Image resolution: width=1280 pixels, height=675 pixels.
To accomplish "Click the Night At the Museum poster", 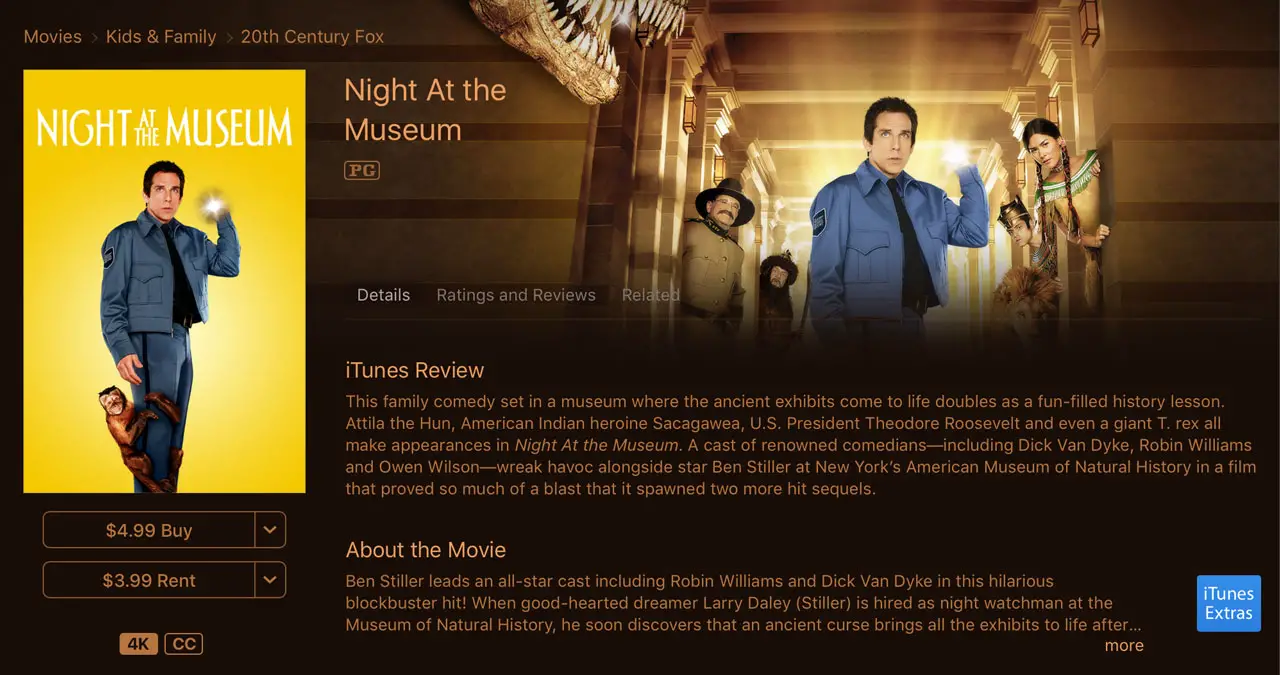I will click(x=164, y=281).
